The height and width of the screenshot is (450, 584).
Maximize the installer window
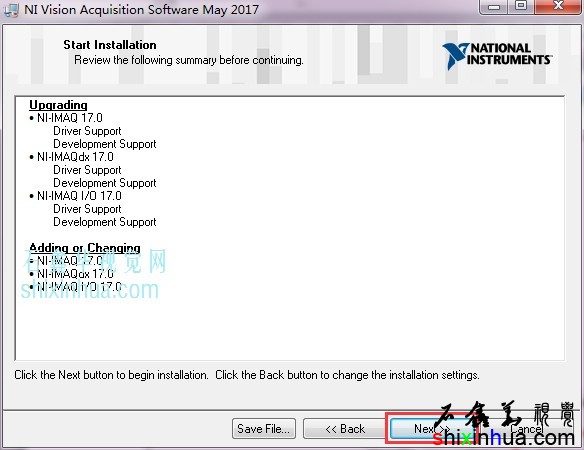click(x=521, y=6)
